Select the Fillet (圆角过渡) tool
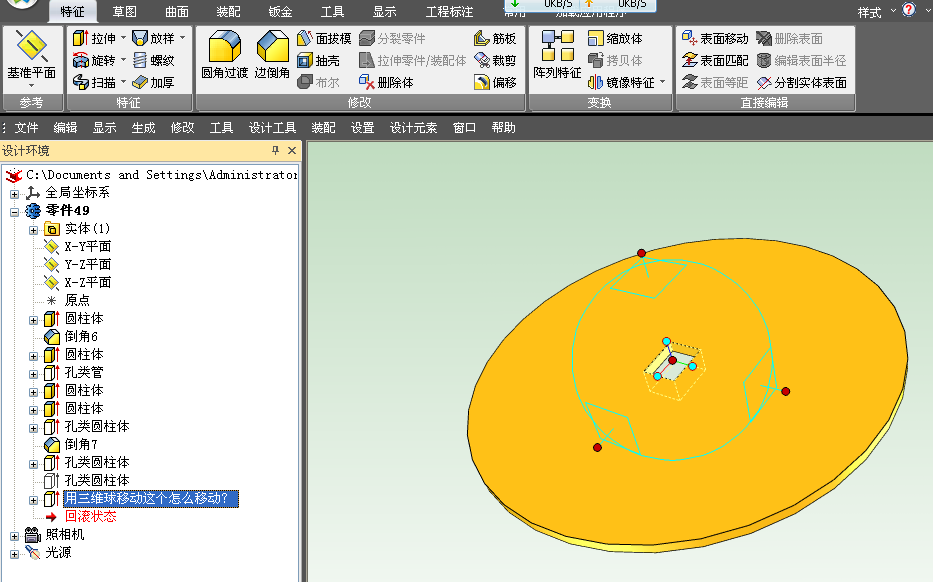933x582 pixels. click(x=224, y=49)
